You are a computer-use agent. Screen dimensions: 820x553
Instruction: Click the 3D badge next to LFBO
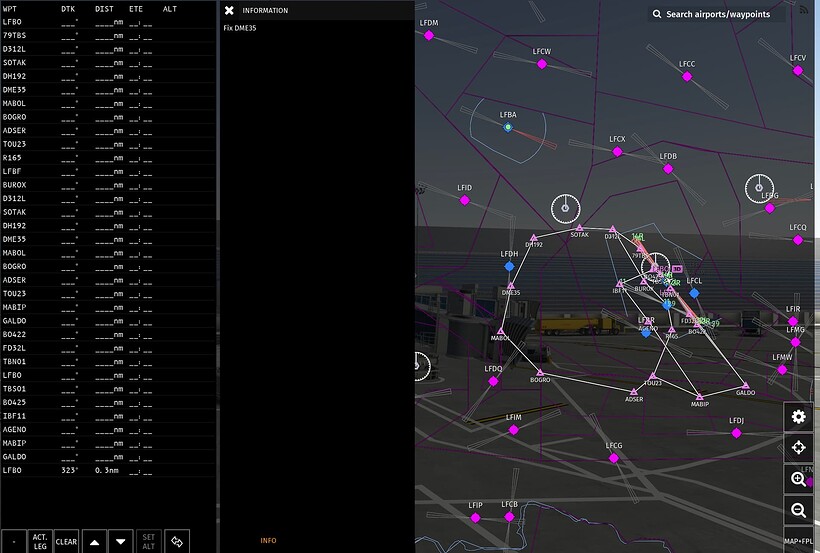[677, 269]
